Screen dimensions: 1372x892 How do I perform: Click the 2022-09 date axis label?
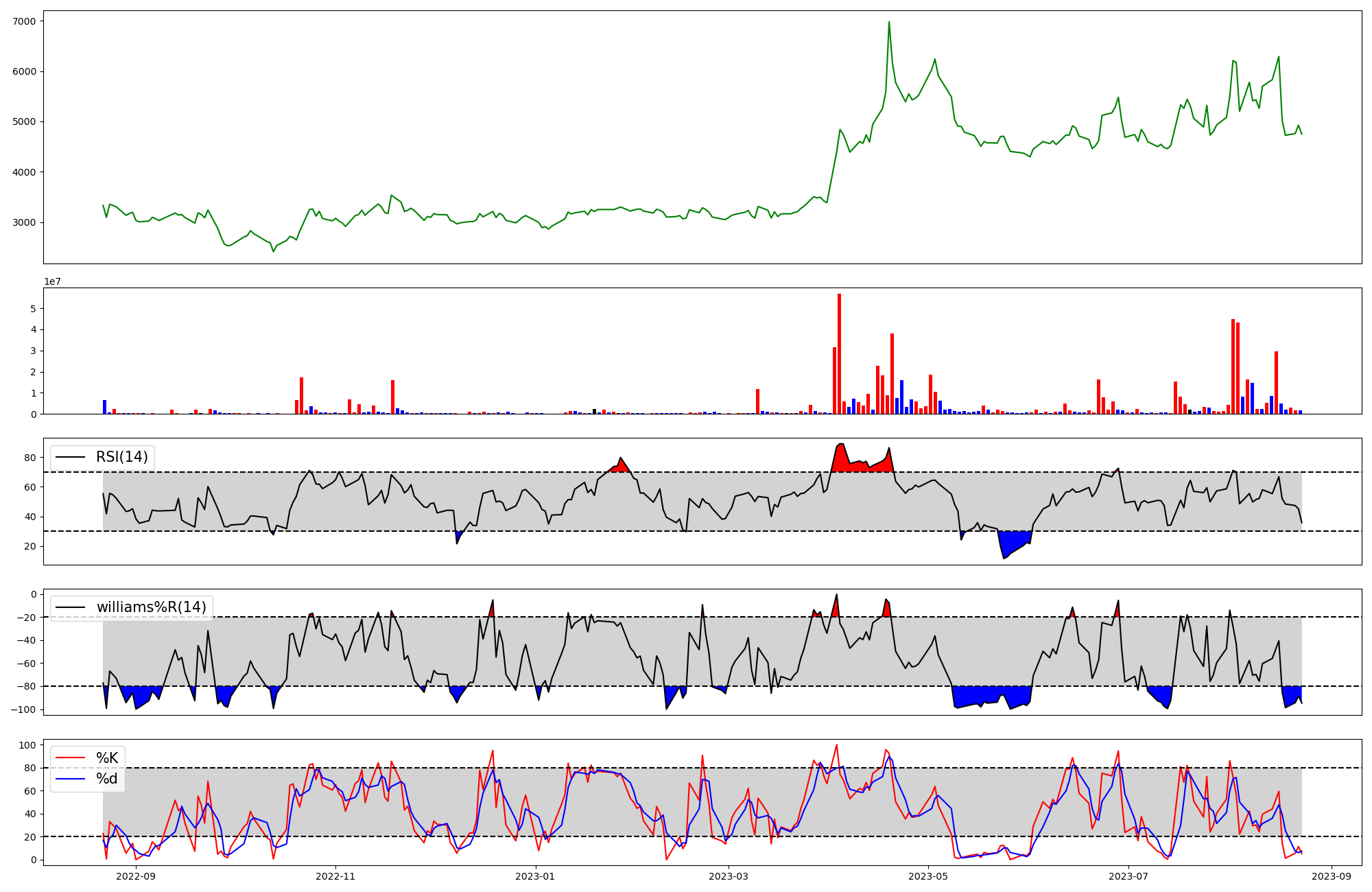tap(136, 876)
